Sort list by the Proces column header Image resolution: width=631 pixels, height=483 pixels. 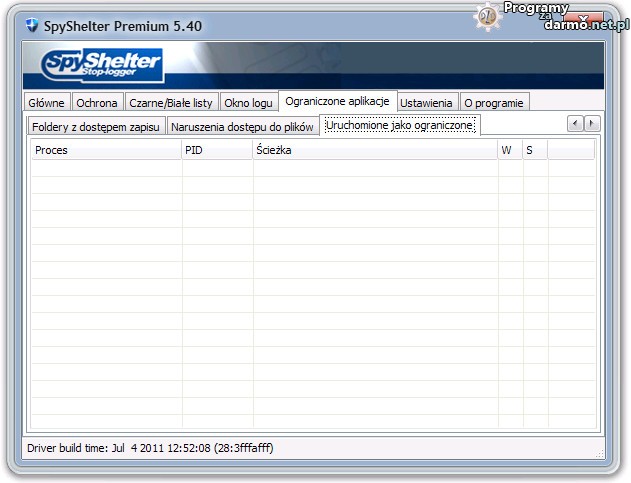(105, 150)
